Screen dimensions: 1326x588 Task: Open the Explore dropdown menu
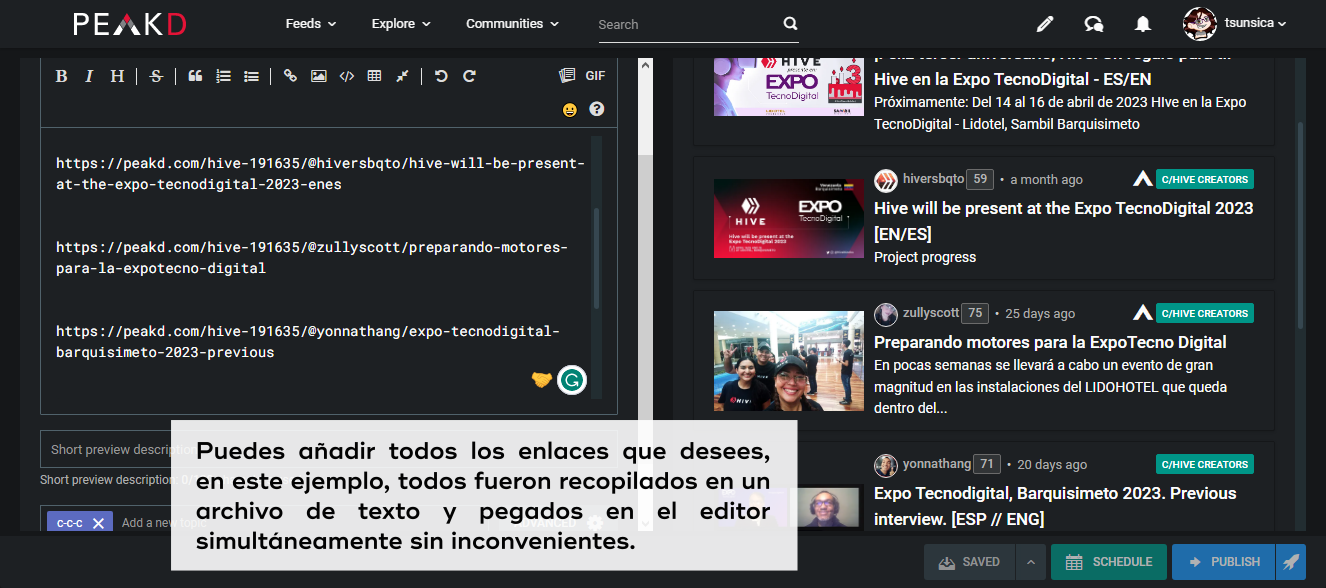tap(401, 23)
